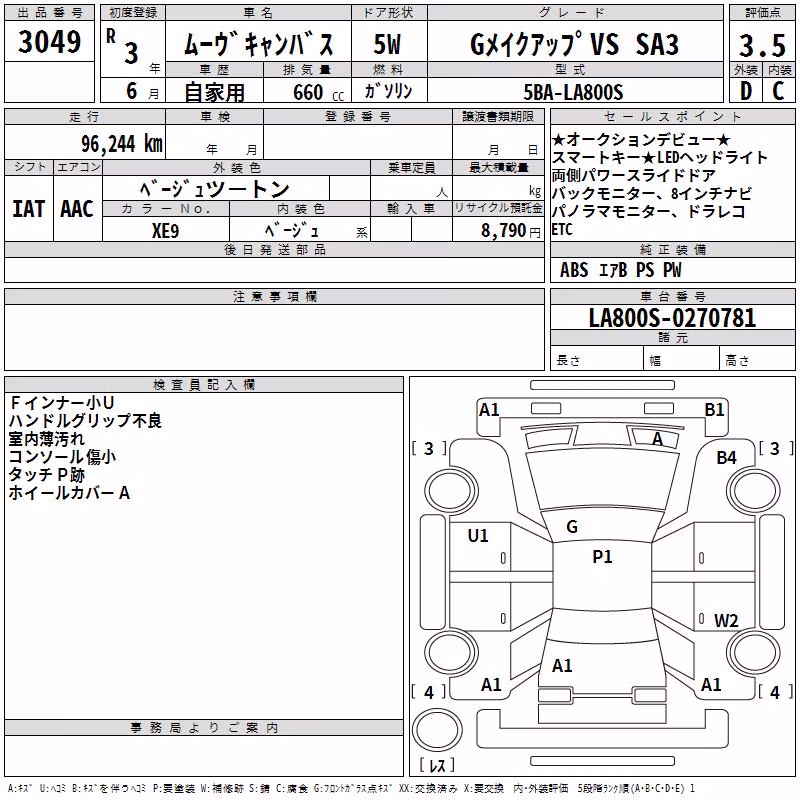Click inspector note コンソール傷小
Image resolution: width=800 pixels, height=800 pixels.
[62, 457]
